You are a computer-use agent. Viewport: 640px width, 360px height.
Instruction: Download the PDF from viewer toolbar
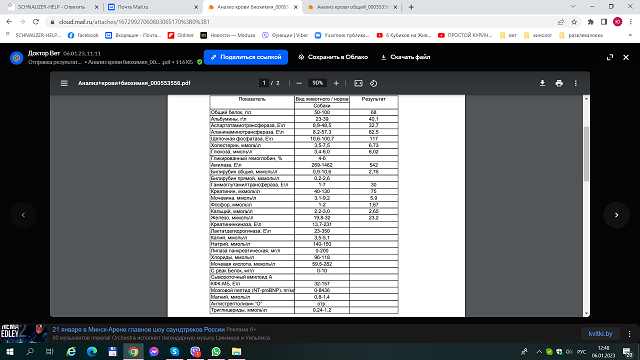542,83
